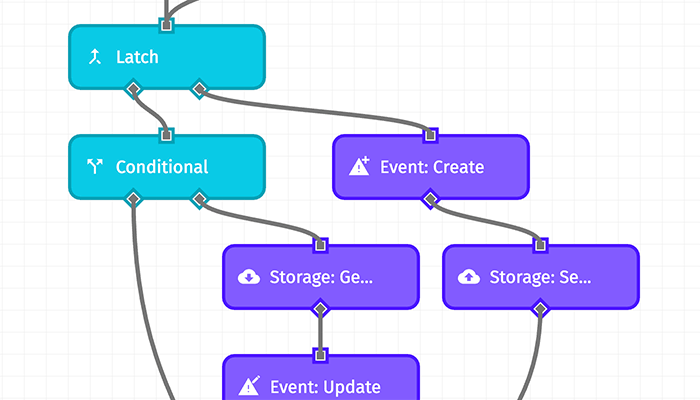
Task: Click Latch node's right output port
Action: click(199, 90)
